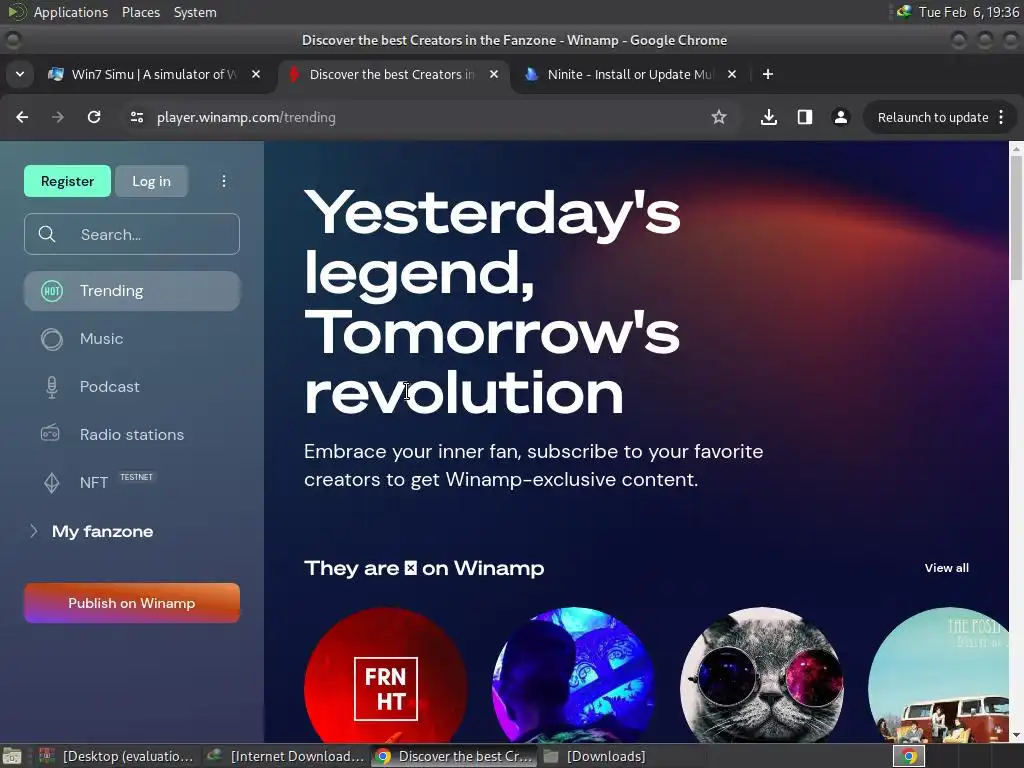Reload the Winamp page
1024x768 pixels.
tap(94, 118)
